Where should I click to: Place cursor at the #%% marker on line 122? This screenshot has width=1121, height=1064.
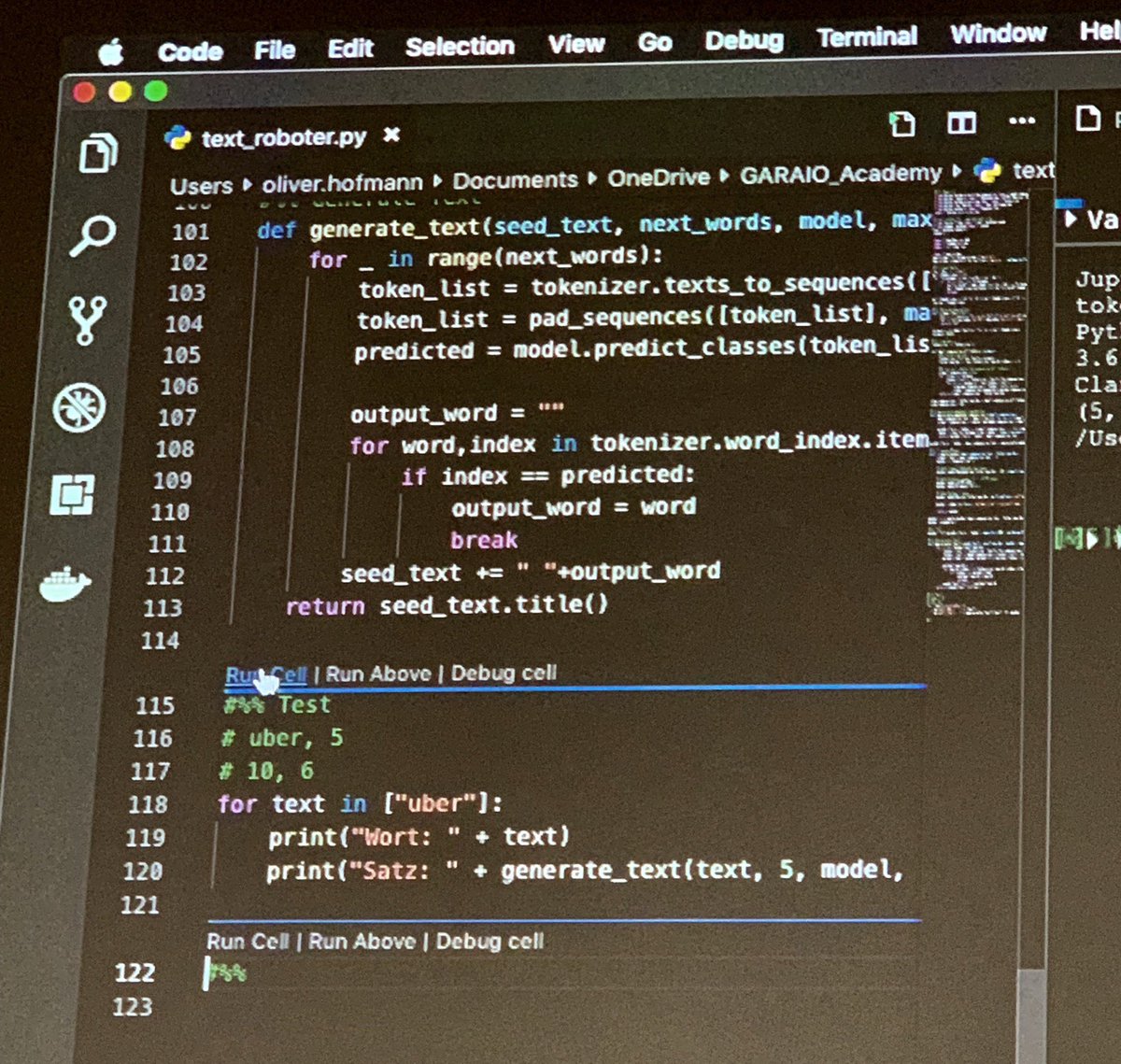tap(227, 972)
